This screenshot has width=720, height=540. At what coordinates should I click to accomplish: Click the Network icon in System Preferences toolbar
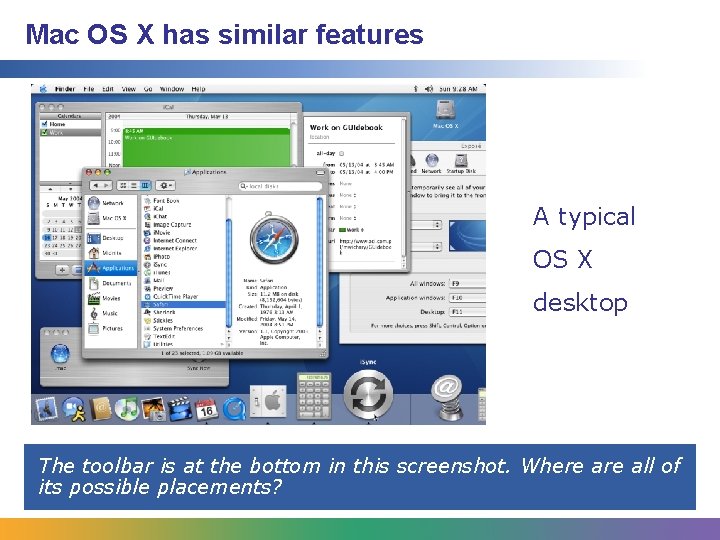tap(431, 164)
